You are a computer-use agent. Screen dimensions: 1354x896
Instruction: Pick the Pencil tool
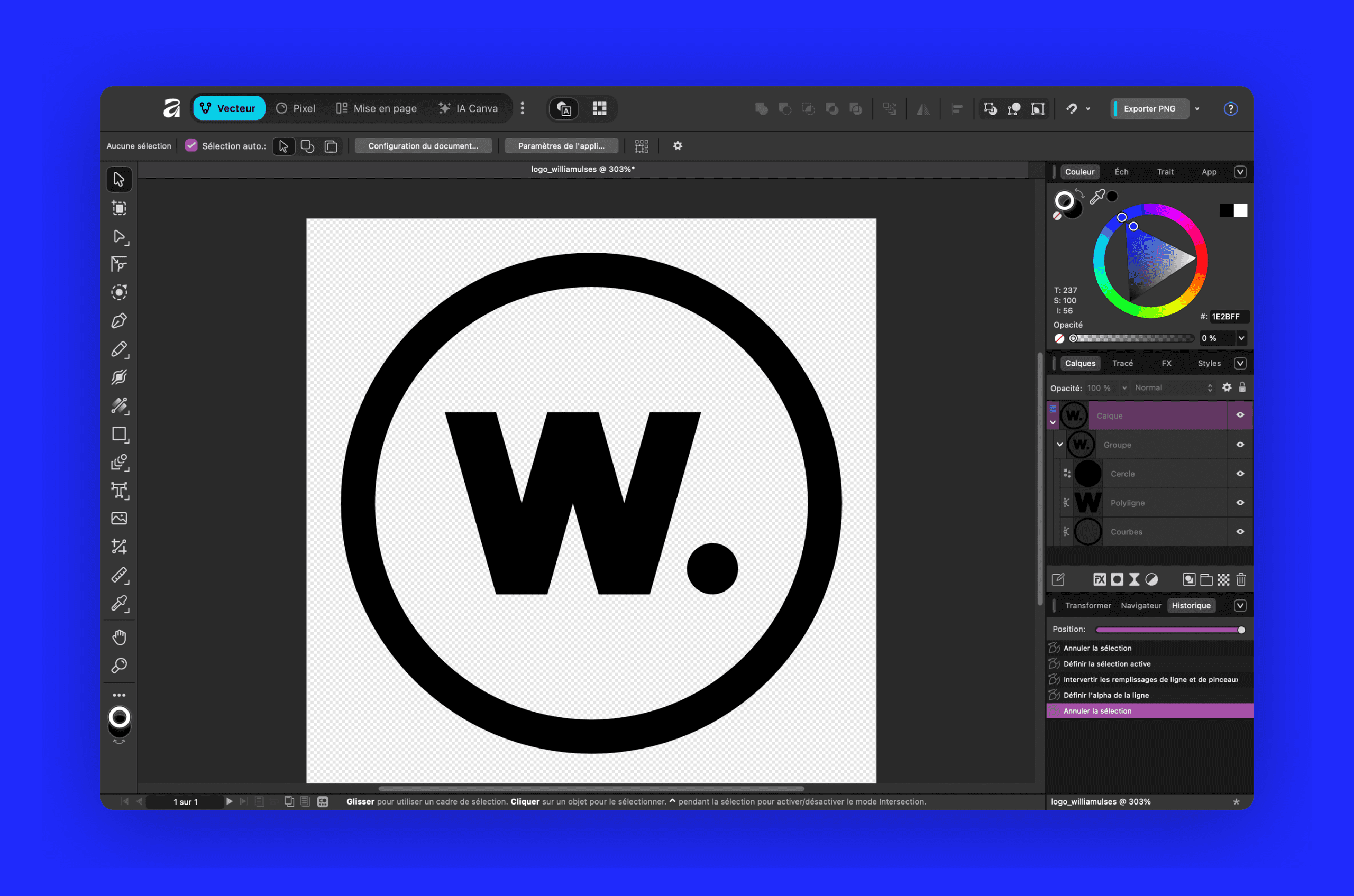pyautogui.click(x=119, y=349)
